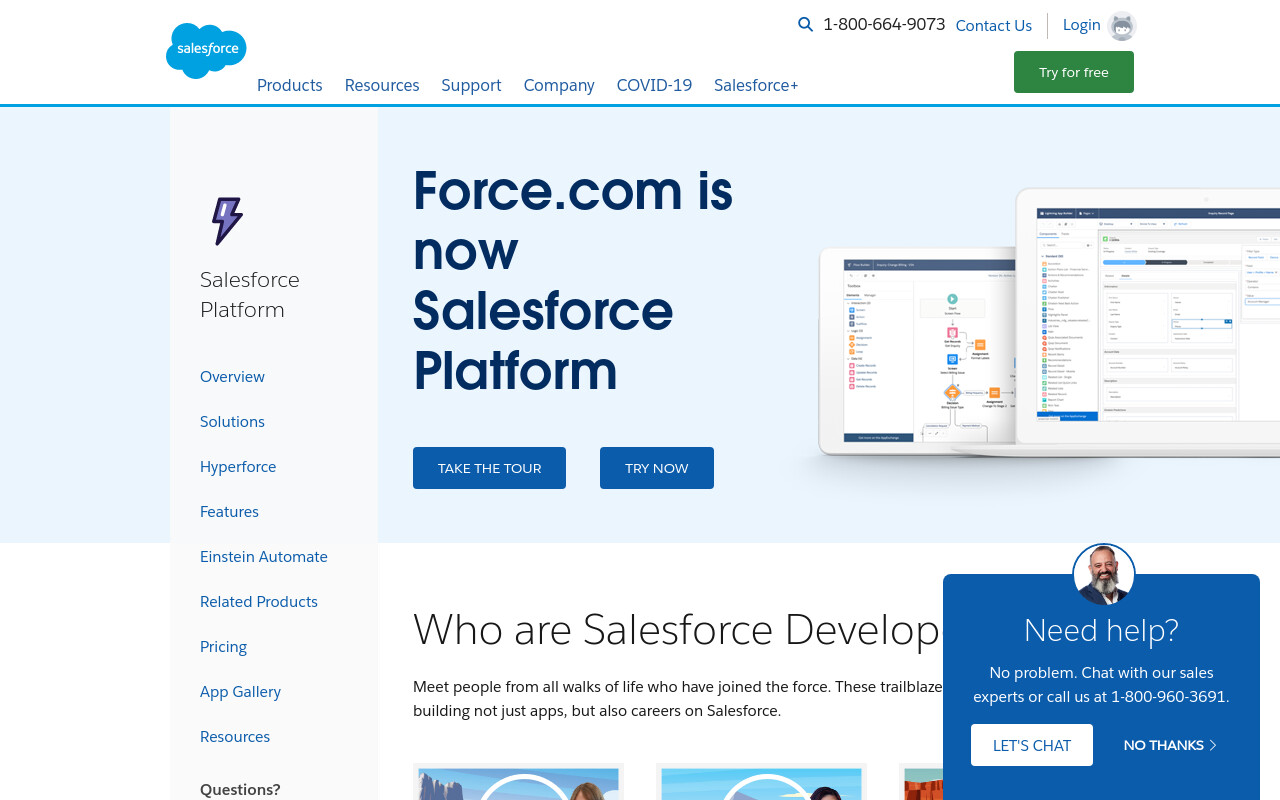This screenshot has width=1280, height=800.
Task: Open Resources in the sidebar
Action: pyautogui.click(x=235, y=736)
